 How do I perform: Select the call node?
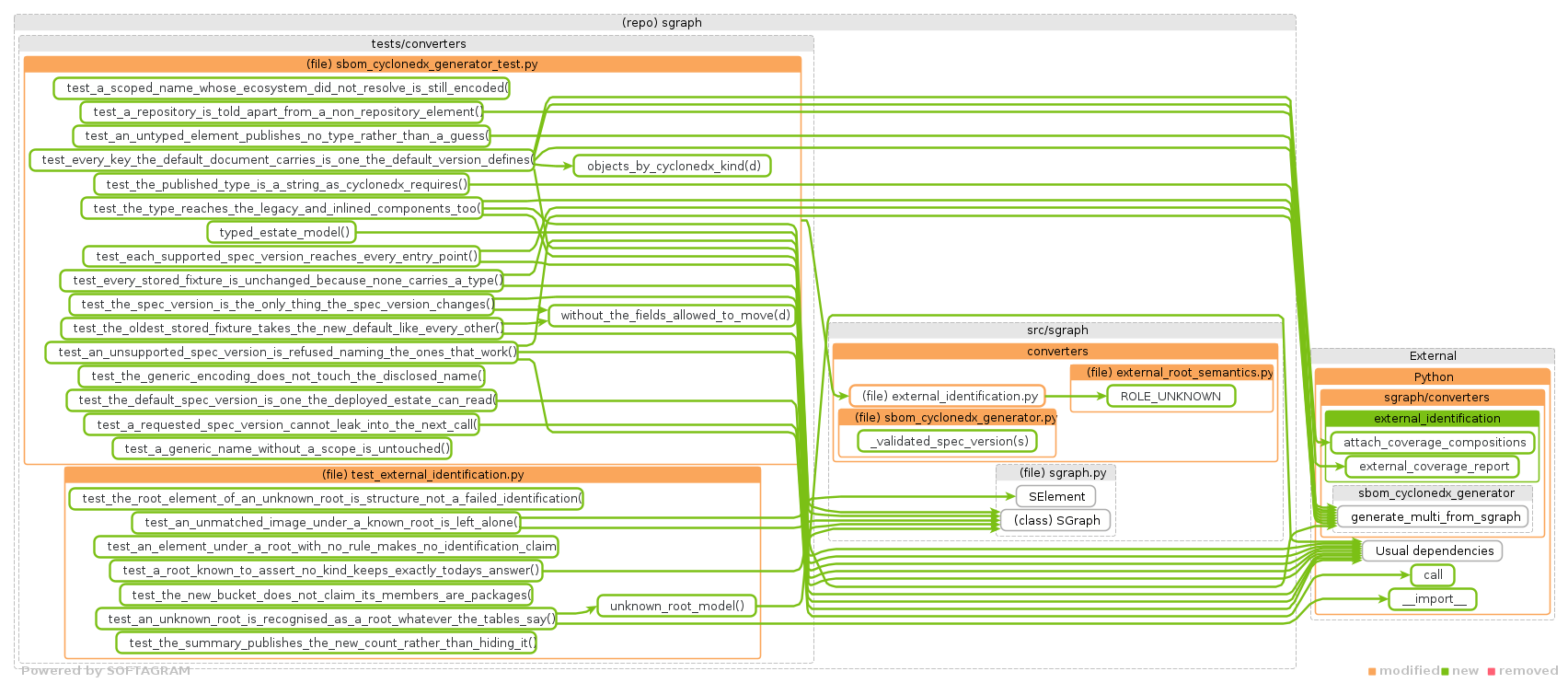click(x=1433, y=574)
